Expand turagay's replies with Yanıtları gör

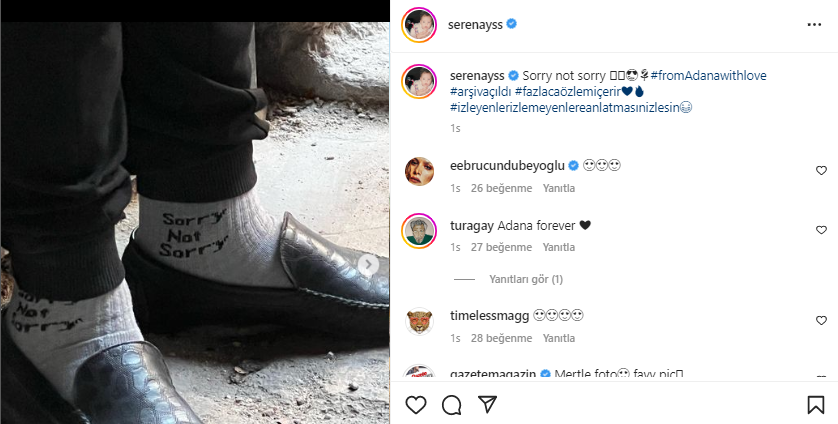(x=525, y=279)
